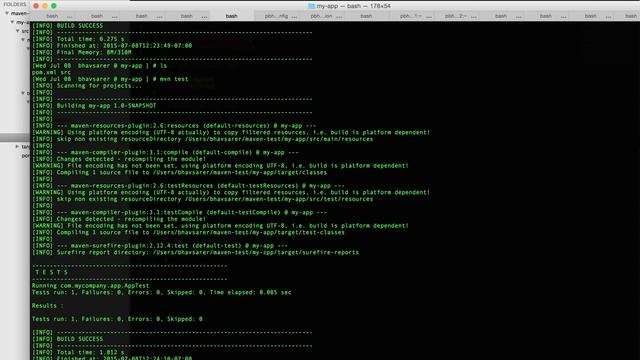Collapse the maven- folder in sidebar

[x=7, y=13]
